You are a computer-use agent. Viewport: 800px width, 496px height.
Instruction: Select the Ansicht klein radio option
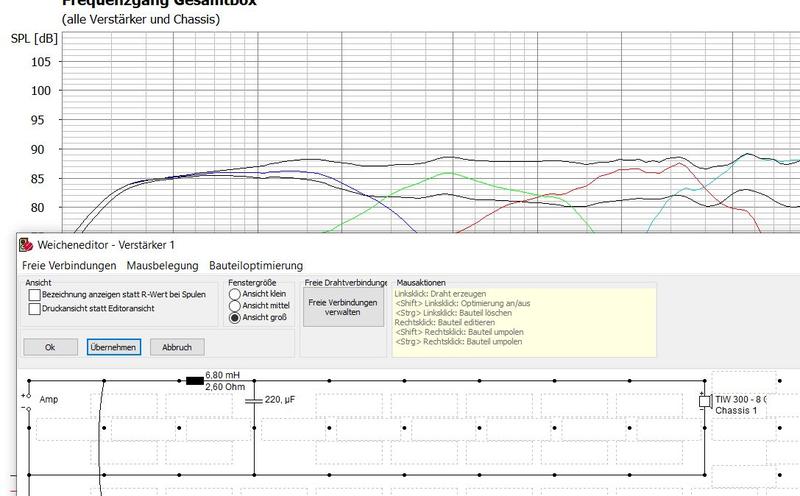236,294
